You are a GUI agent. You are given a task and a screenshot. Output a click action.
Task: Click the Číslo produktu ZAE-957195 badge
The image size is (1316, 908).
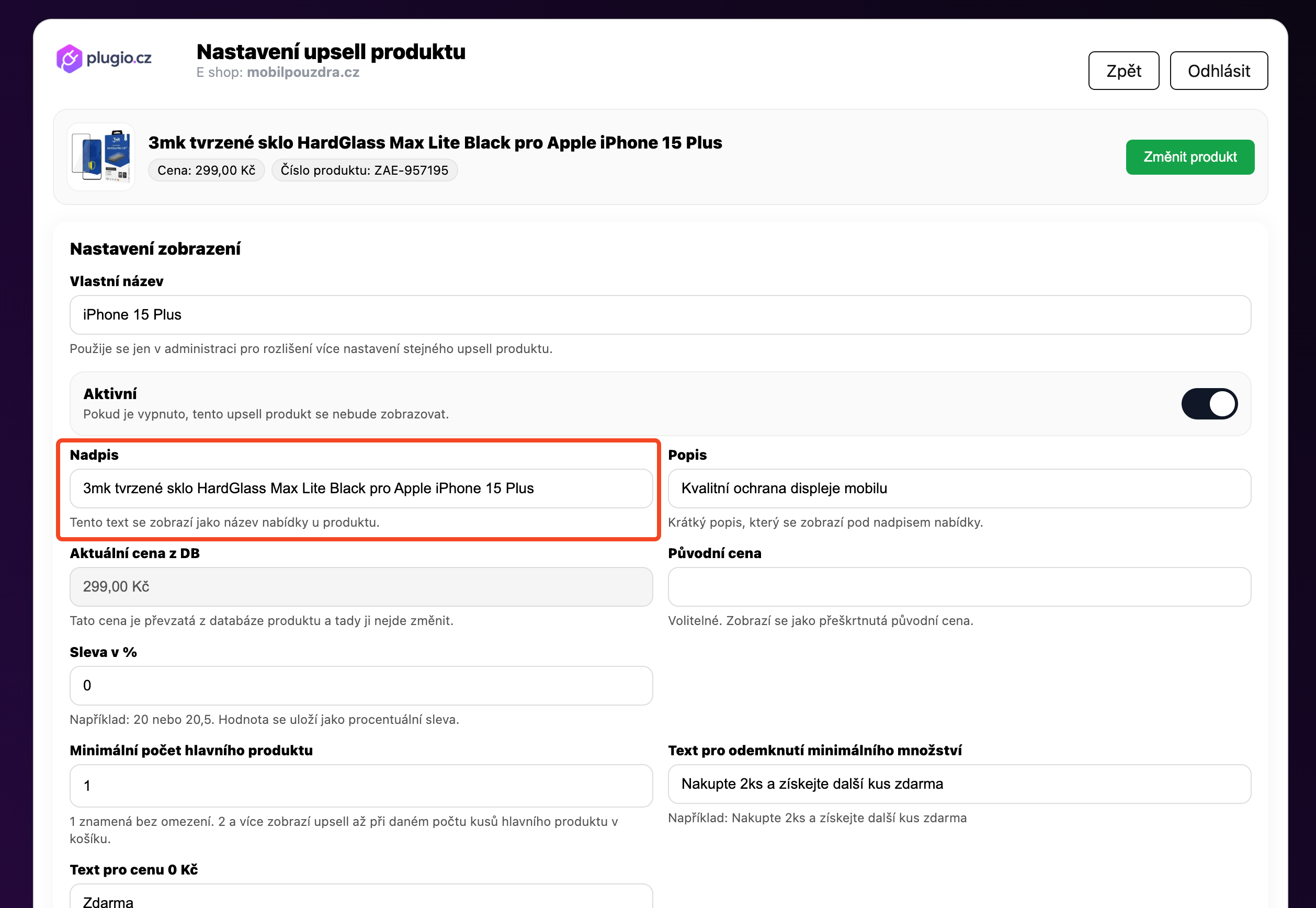click(x=365, y=170)
